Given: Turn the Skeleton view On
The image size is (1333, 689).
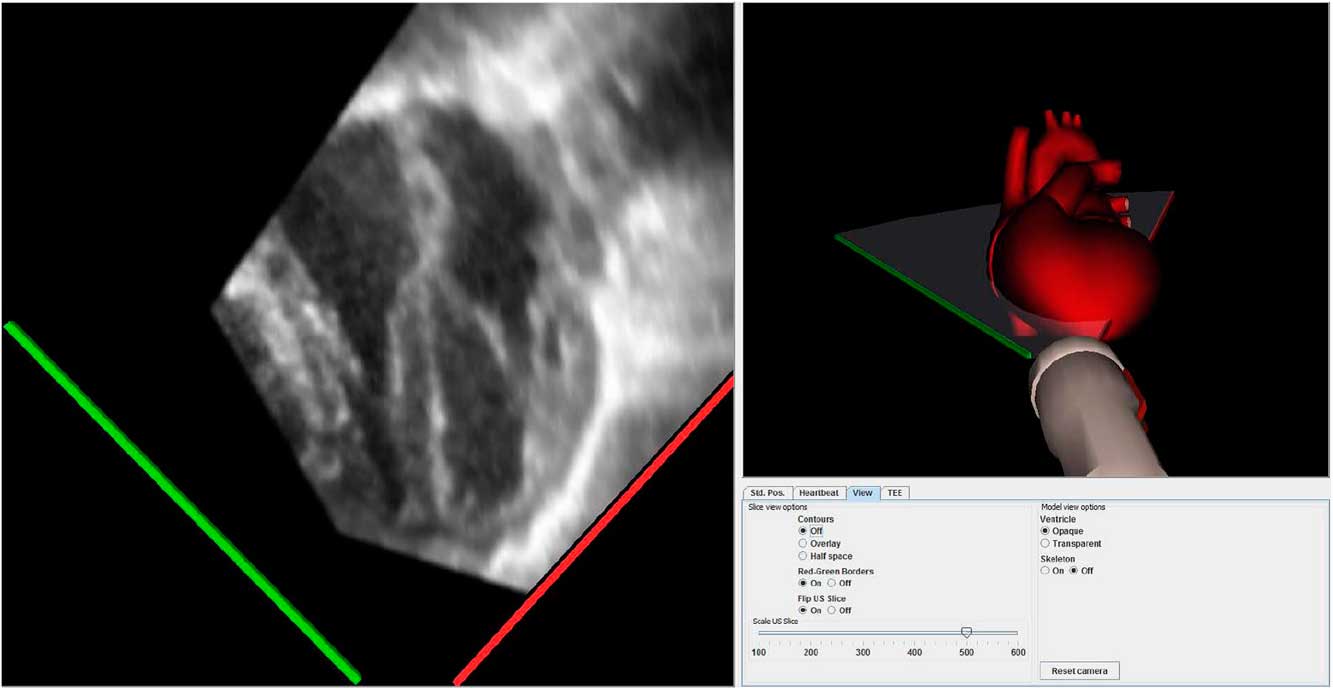Looking at the screenshot, I should click(x=1044, y=570).
